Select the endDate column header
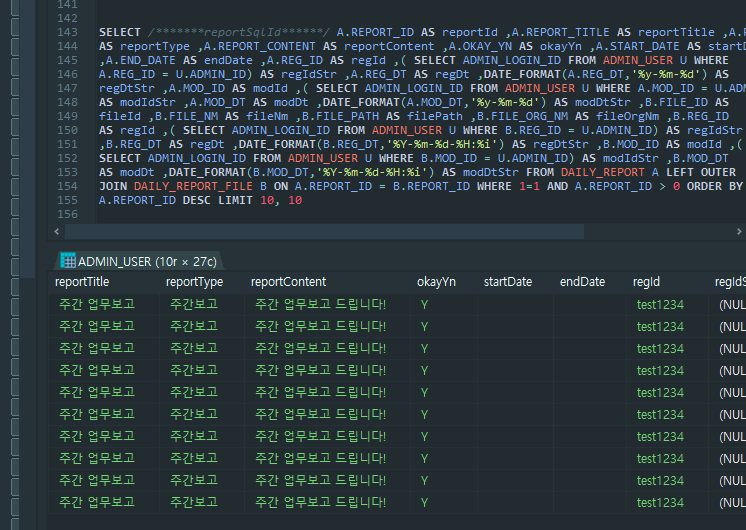The image size is (746, 530). point(582,282)
